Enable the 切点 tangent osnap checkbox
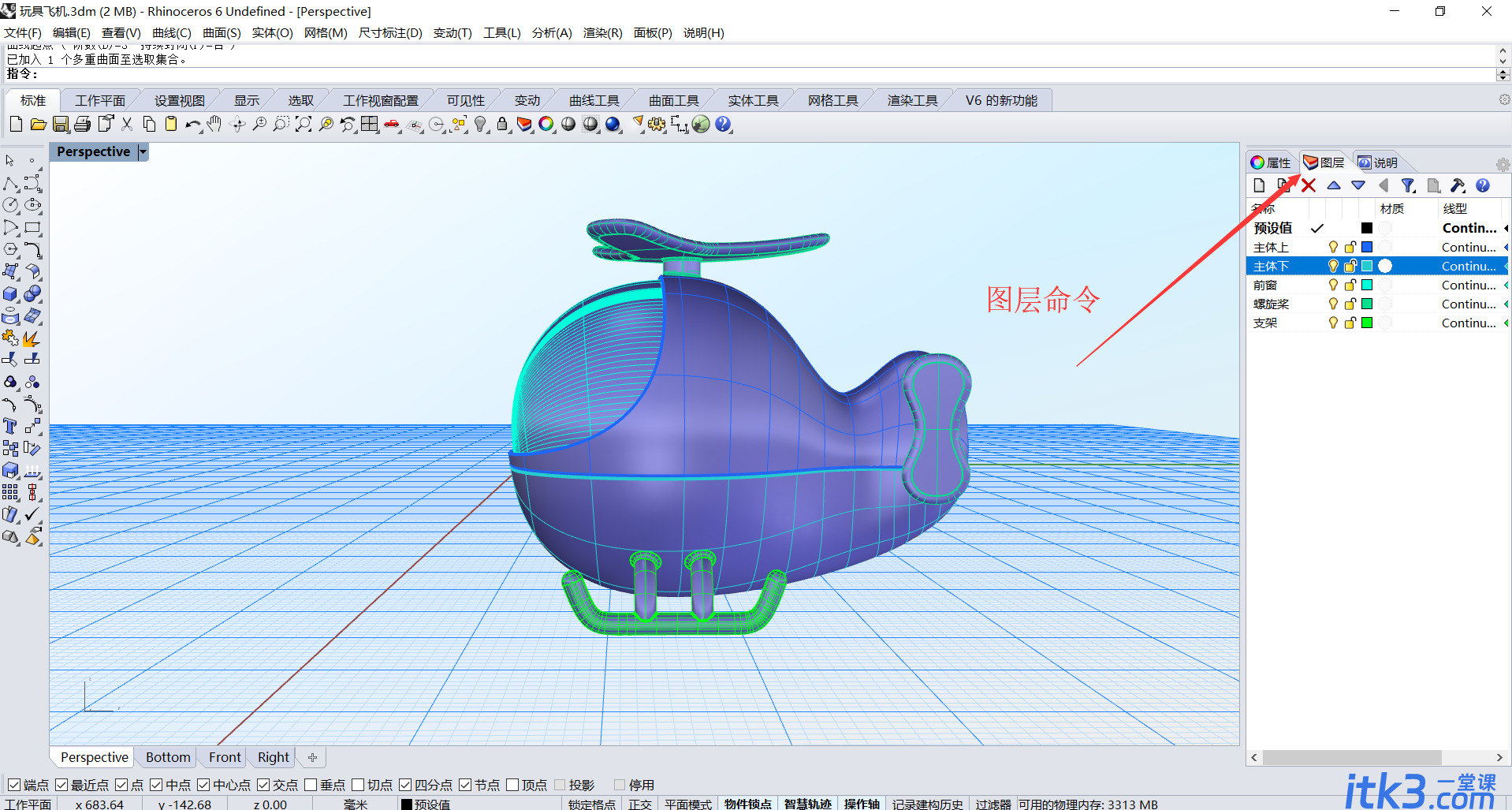1512x810 pixels. 358,785
